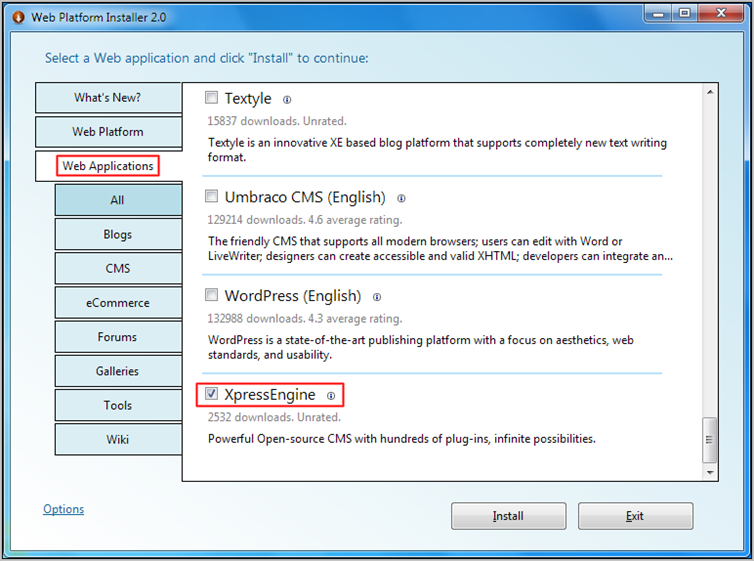Click the Umbraco CMS (English) title
Screen dimensions: 754x561
point(305,197)
